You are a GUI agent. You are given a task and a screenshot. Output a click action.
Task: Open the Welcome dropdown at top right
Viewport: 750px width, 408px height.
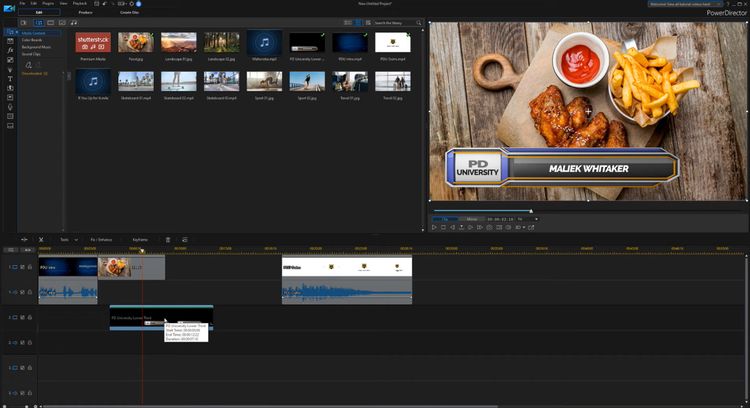coord(685,4)
